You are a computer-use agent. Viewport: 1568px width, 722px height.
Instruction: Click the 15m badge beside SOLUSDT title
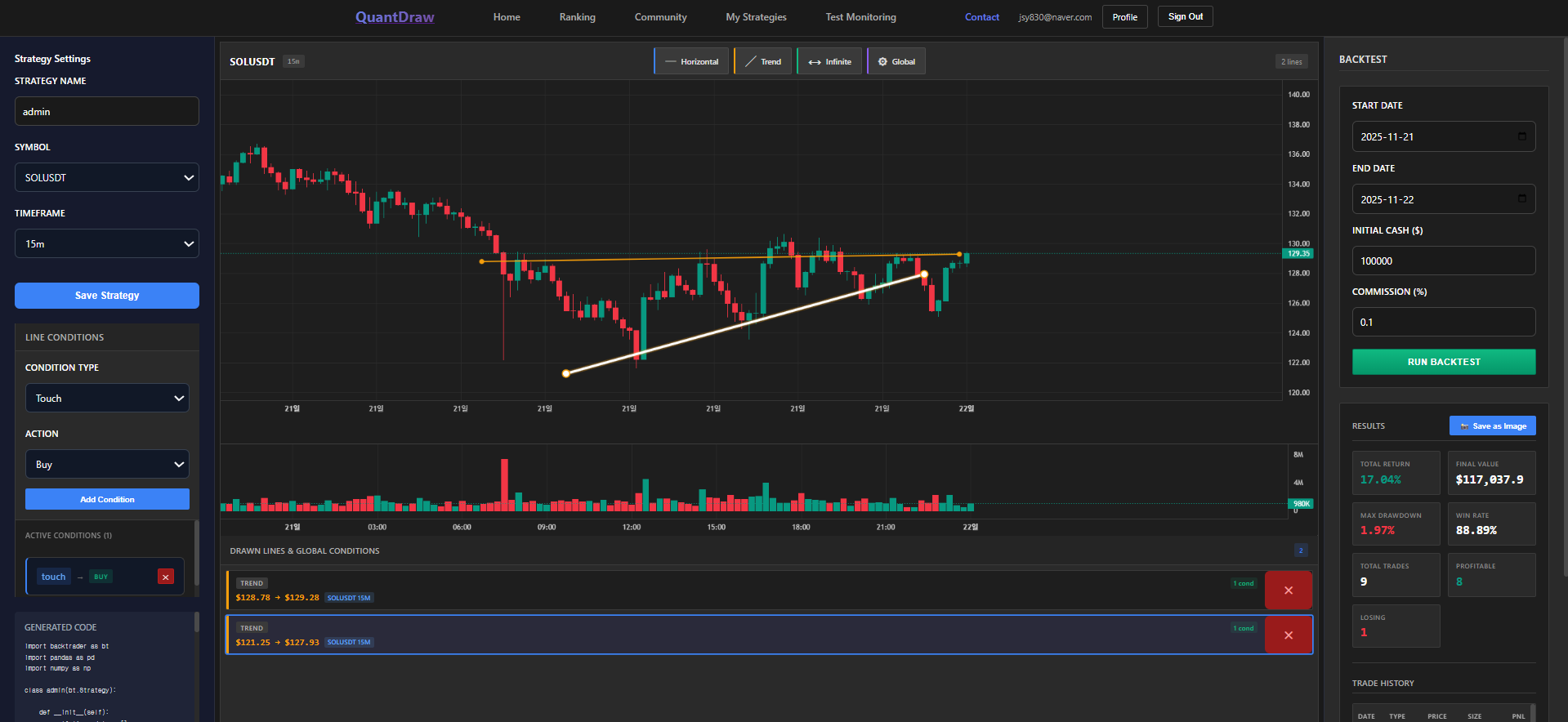click(293, 61)
